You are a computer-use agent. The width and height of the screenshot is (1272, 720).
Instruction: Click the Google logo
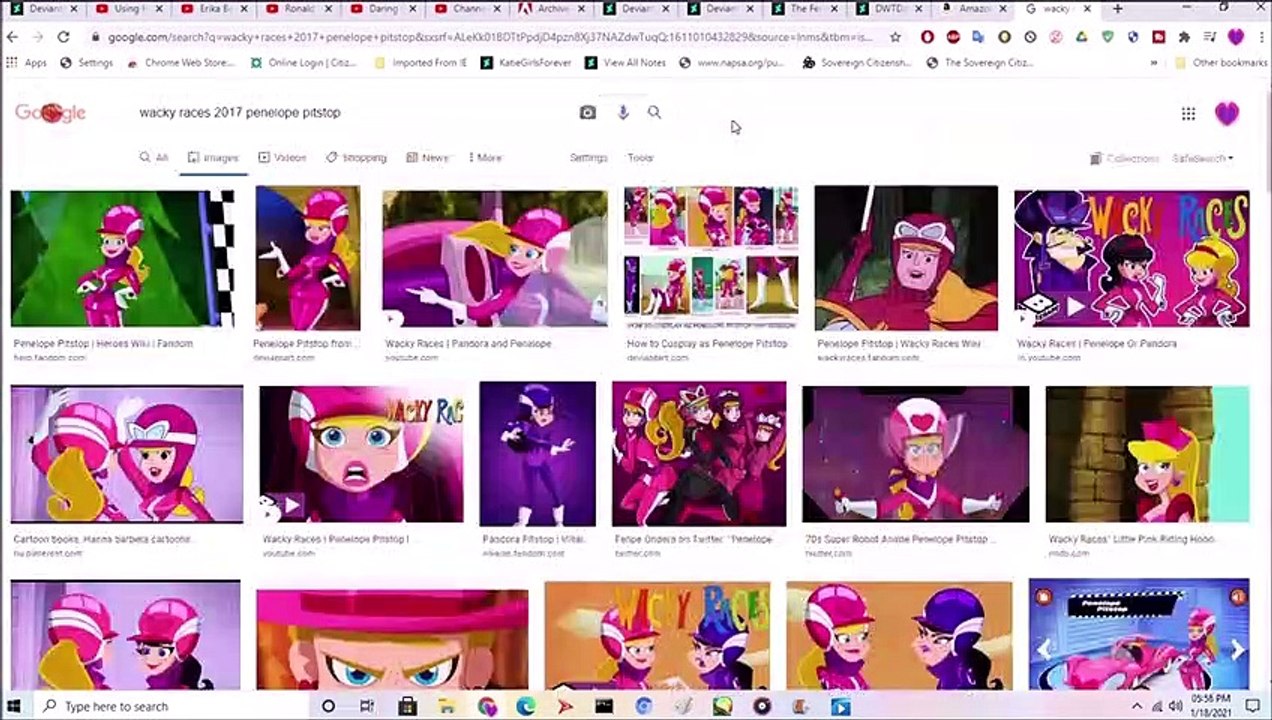tap(50, 112)
